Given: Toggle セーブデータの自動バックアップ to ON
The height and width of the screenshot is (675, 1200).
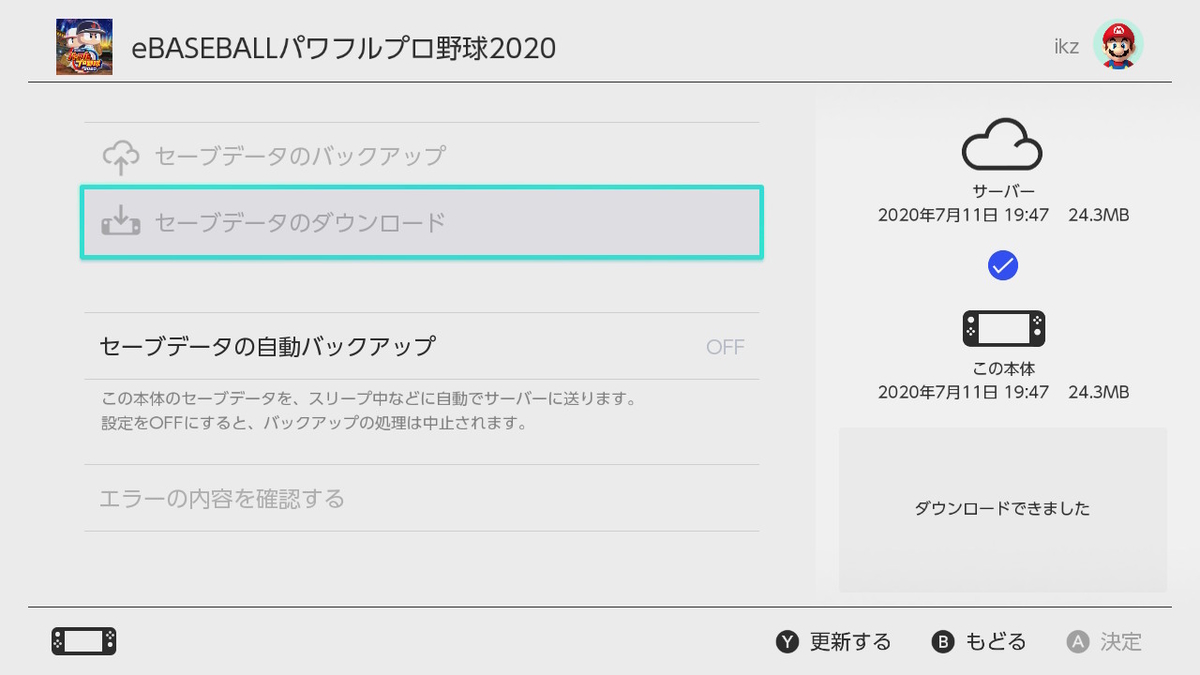Looking at the screenshot, I should tap(420, 346).
